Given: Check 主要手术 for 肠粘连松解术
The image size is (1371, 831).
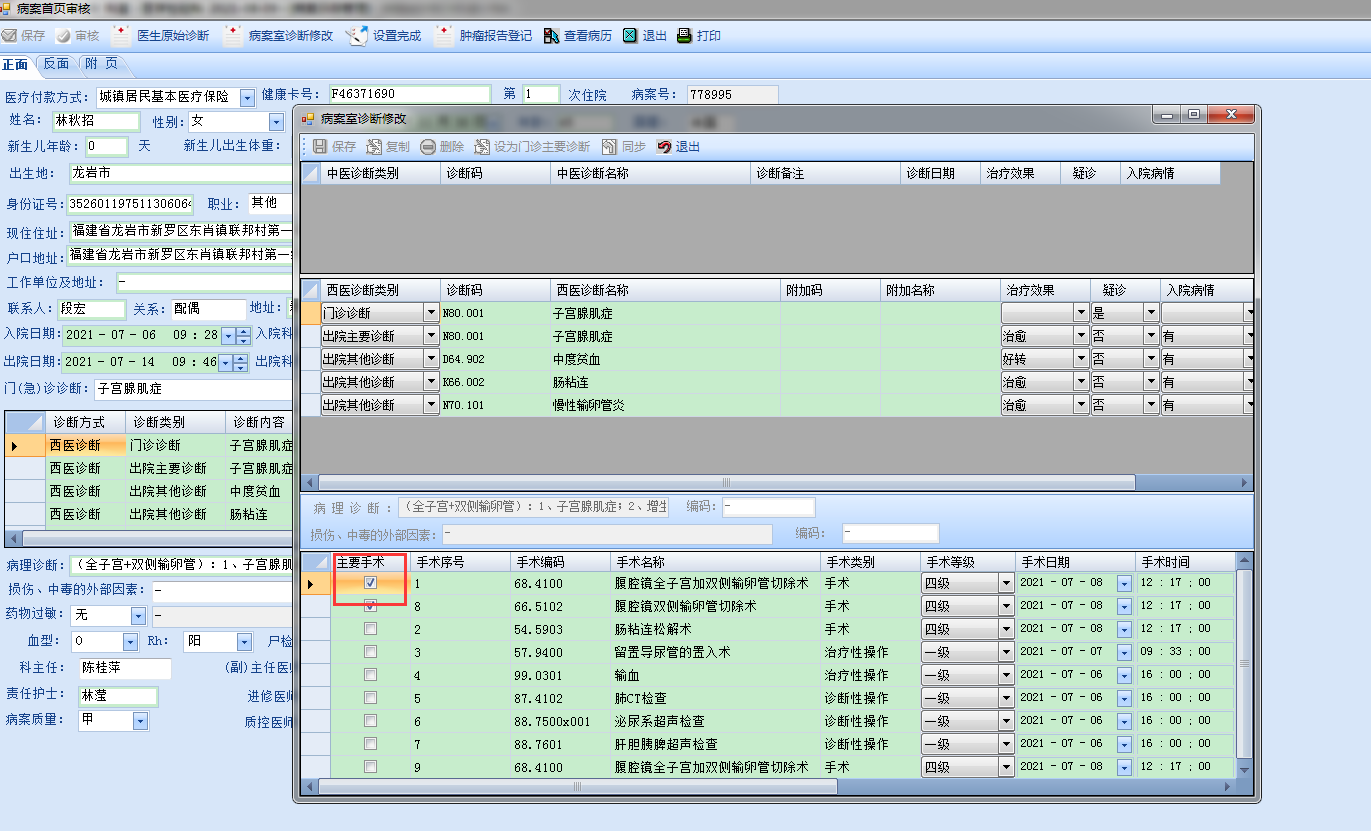Looking at the screenshot, I should (x=371, y=629).
